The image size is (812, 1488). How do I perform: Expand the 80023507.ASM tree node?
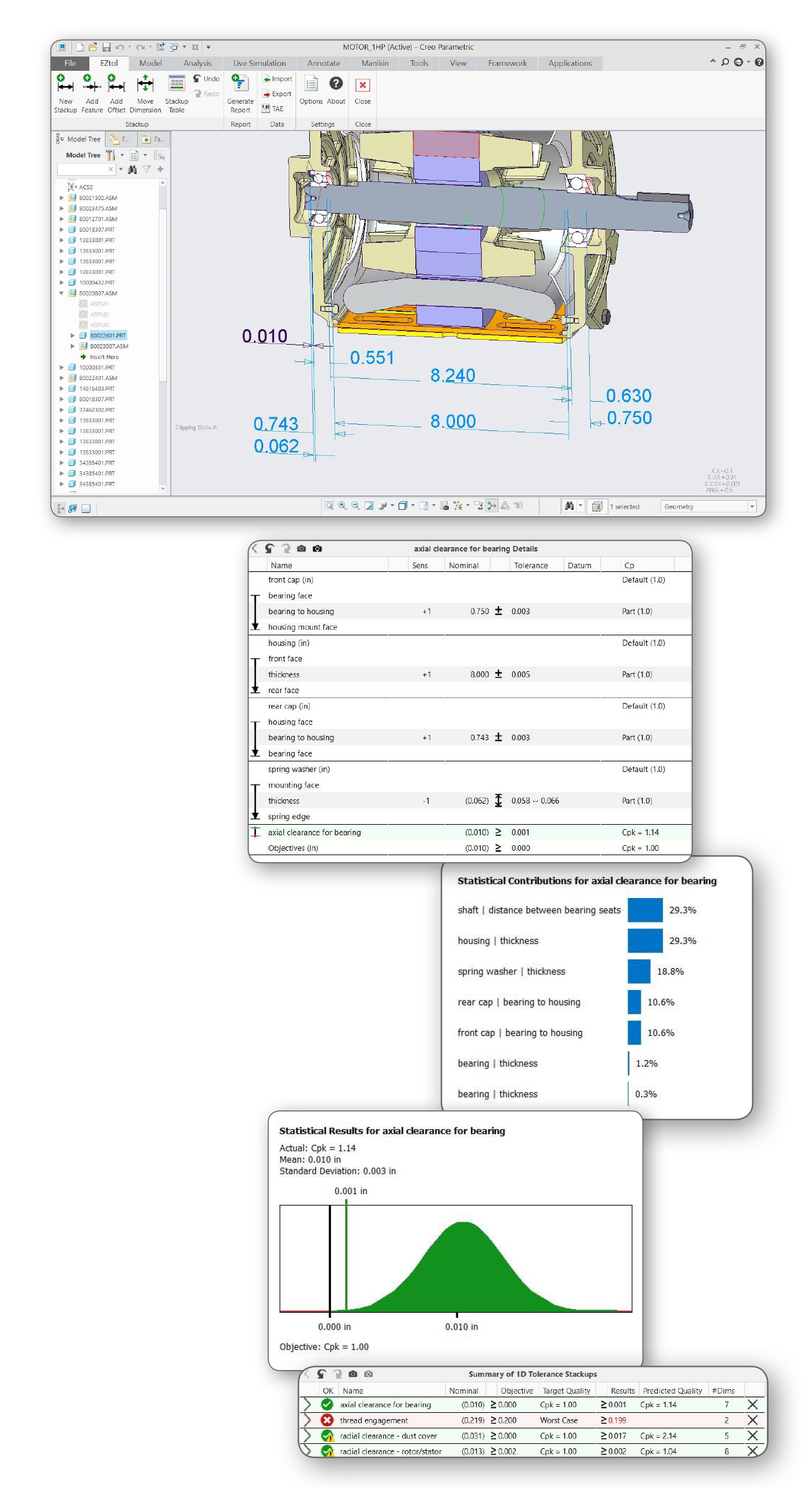[73, 347]
